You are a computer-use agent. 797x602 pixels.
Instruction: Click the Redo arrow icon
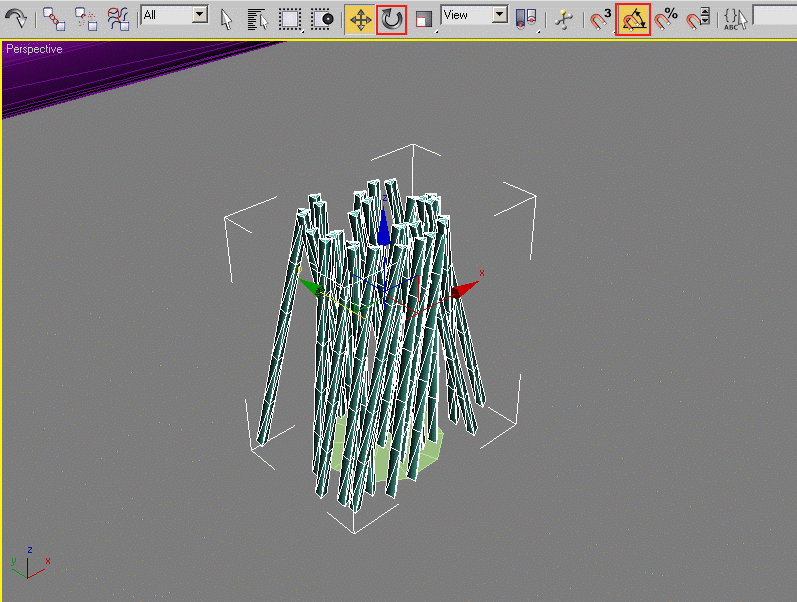coord(16,19)
